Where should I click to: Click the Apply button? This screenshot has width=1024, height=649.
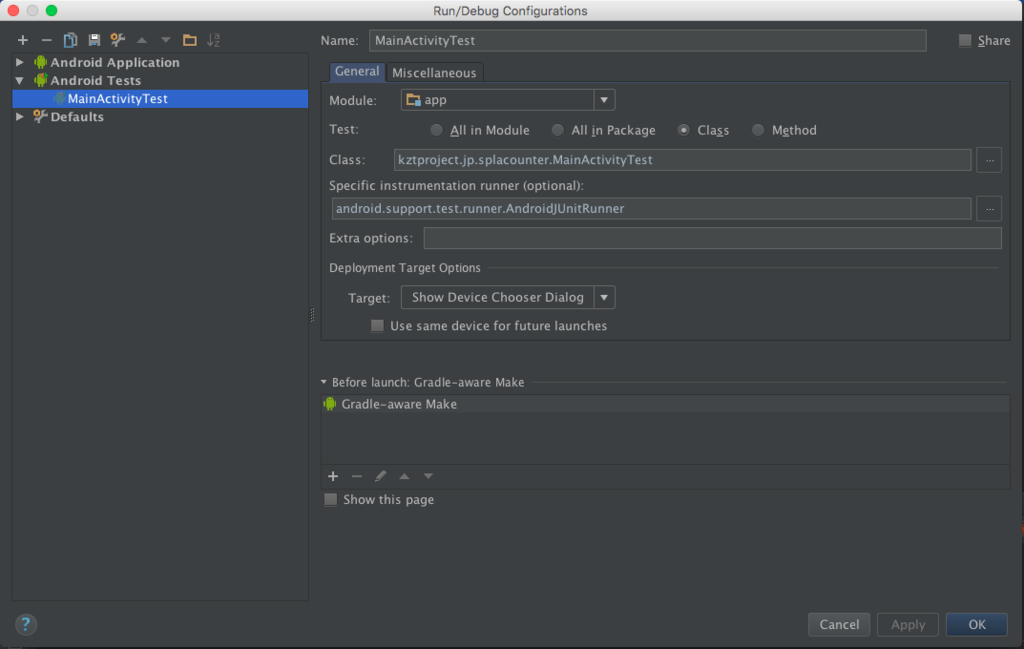(x=908, y=625)
